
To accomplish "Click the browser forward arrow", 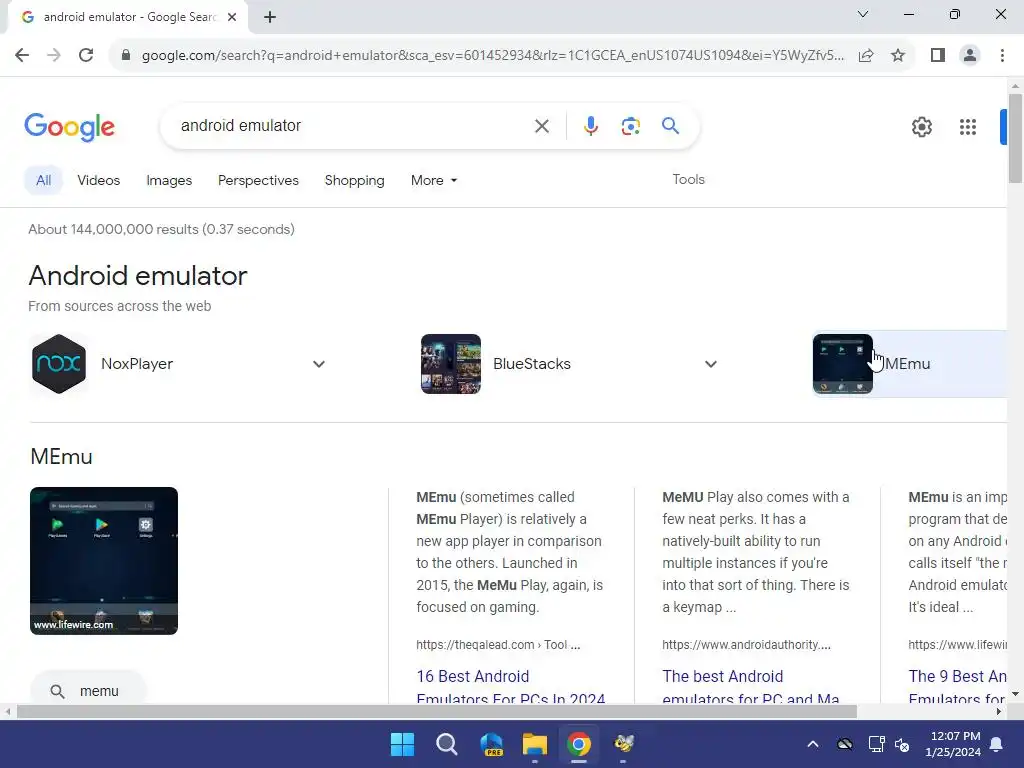I will 54,55.
